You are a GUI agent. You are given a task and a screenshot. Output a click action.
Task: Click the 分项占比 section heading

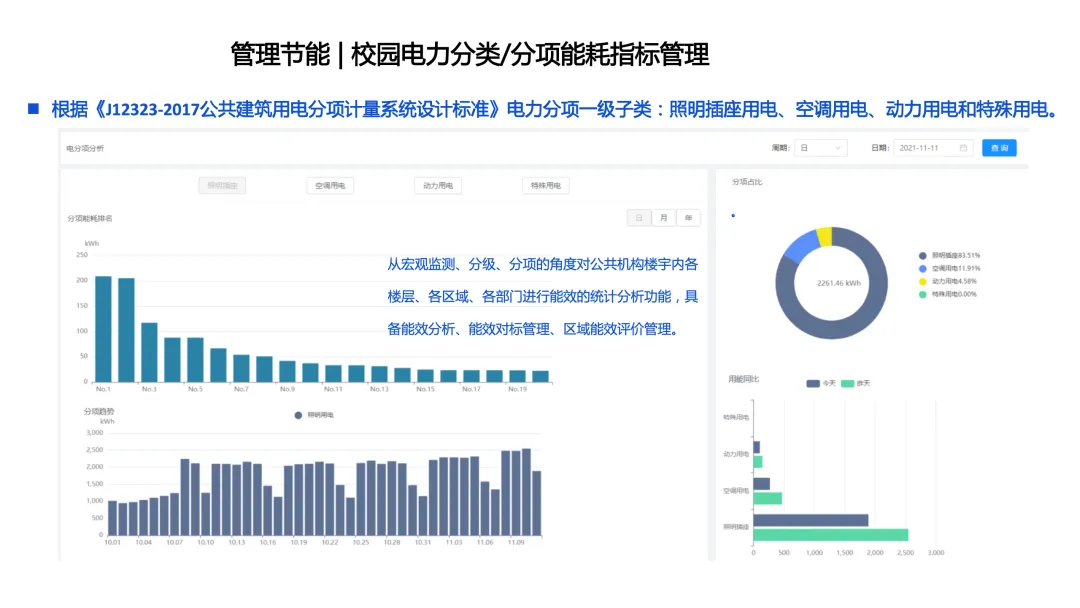747,182
